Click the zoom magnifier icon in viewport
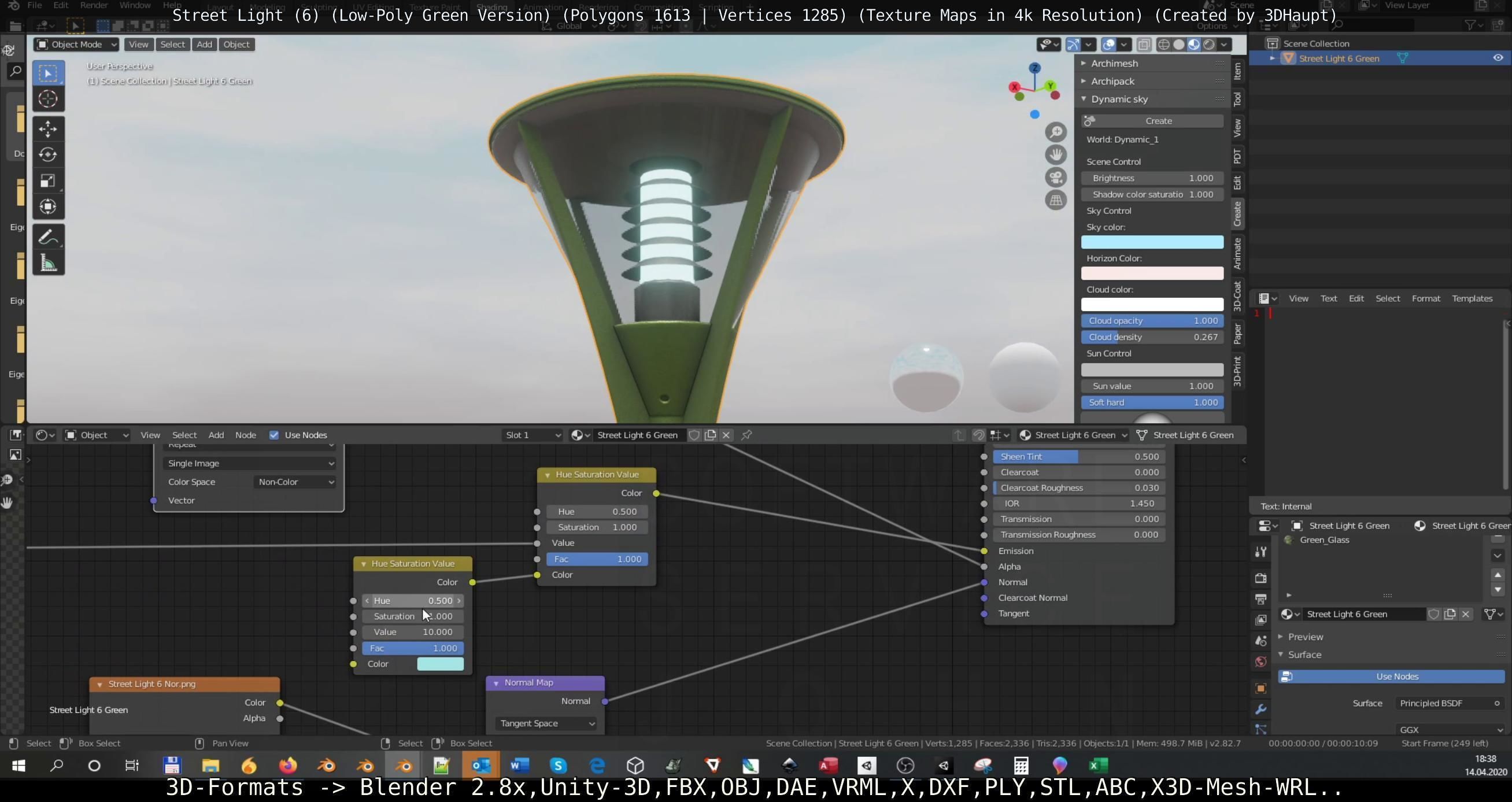The image size is (1512, 802). pos(1056,131)
